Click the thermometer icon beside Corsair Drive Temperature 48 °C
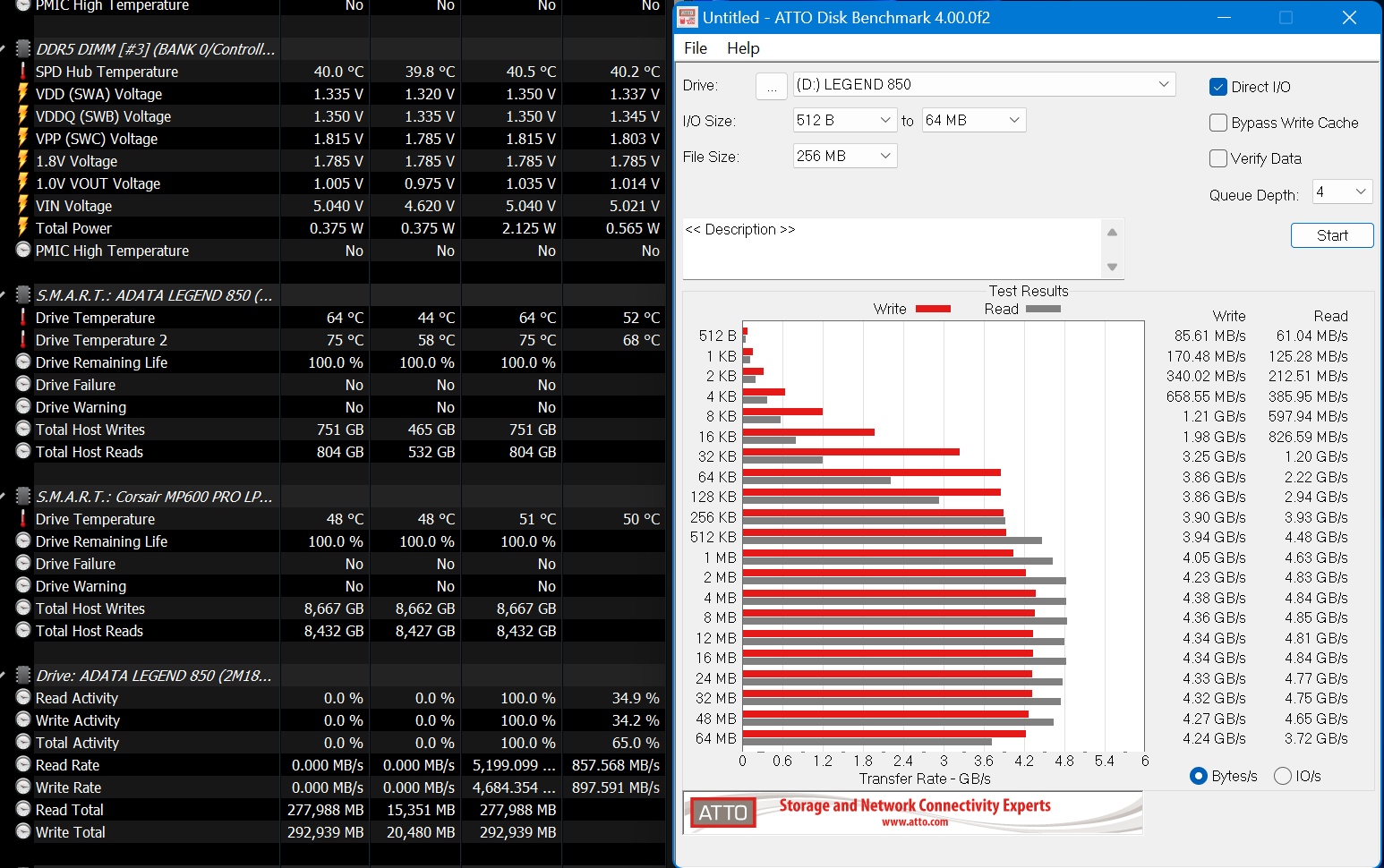The width and height of the screenshot is (1384, 868). pyautogui.click(x=23, y=518)
